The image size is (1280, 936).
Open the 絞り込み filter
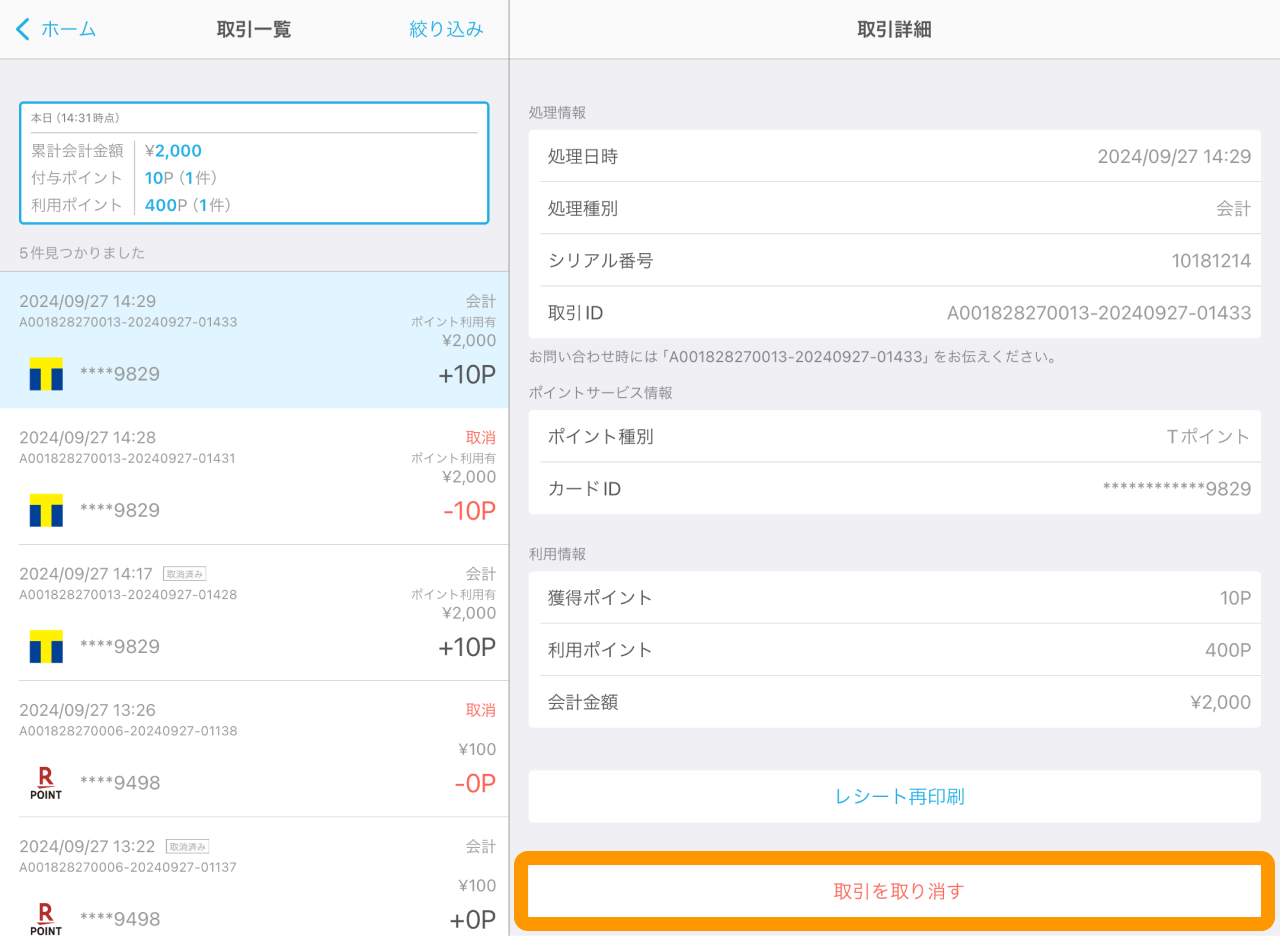click(x=446, y=29)
